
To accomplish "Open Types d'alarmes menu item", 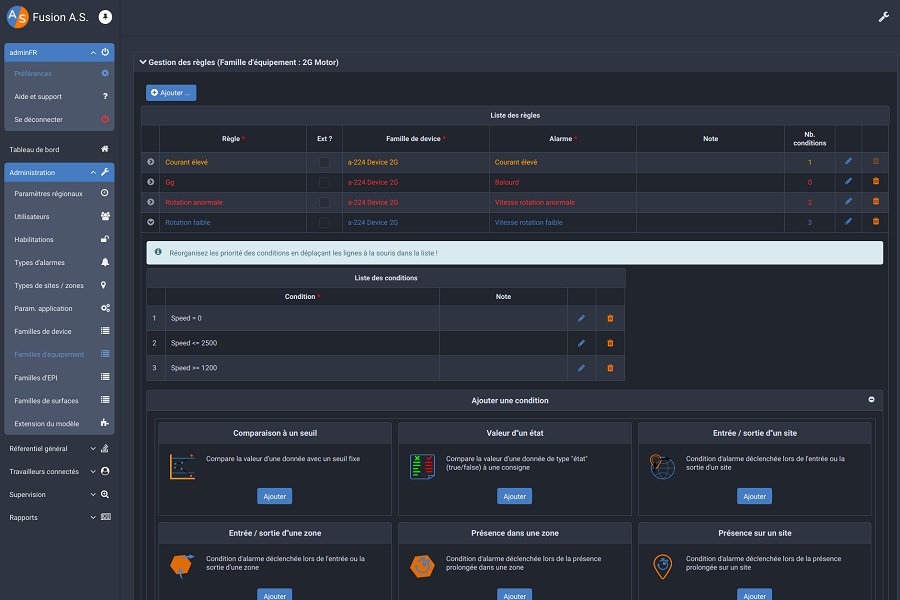I will (x=59, y=262).
